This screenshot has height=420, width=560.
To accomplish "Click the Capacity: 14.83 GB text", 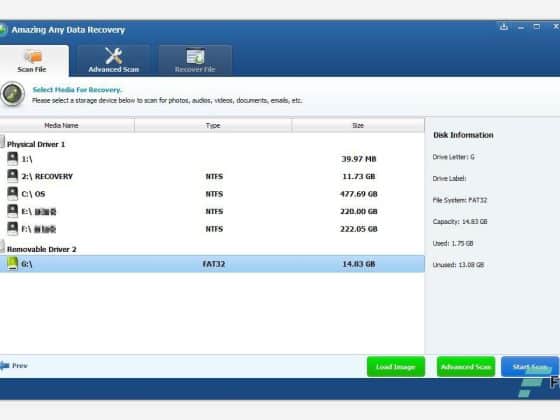I will pyautogui.click(x=460, y=221).
